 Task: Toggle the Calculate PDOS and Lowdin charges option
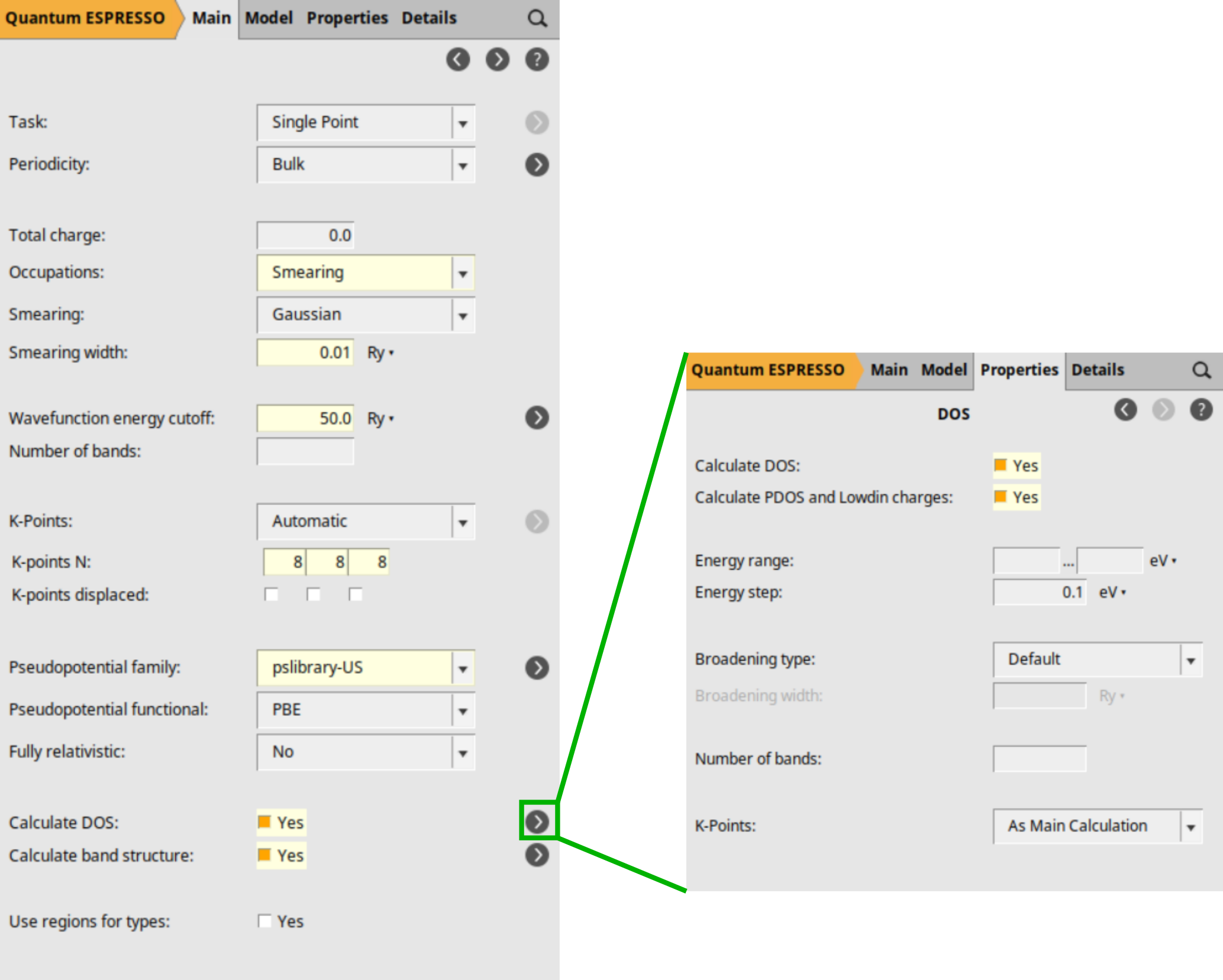coord(1000,497)
